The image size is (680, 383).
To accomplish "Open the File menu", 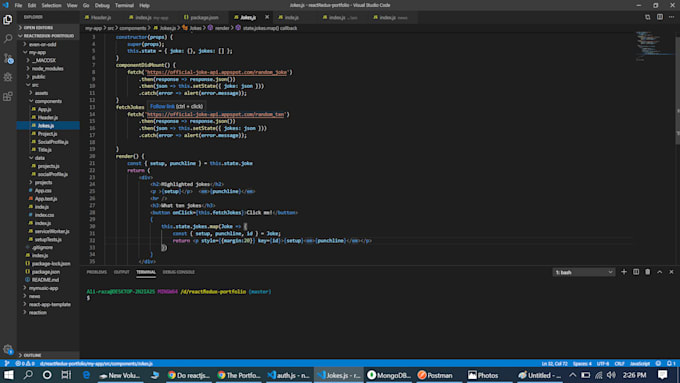I will pyautogui.click(x=18, y=5).
